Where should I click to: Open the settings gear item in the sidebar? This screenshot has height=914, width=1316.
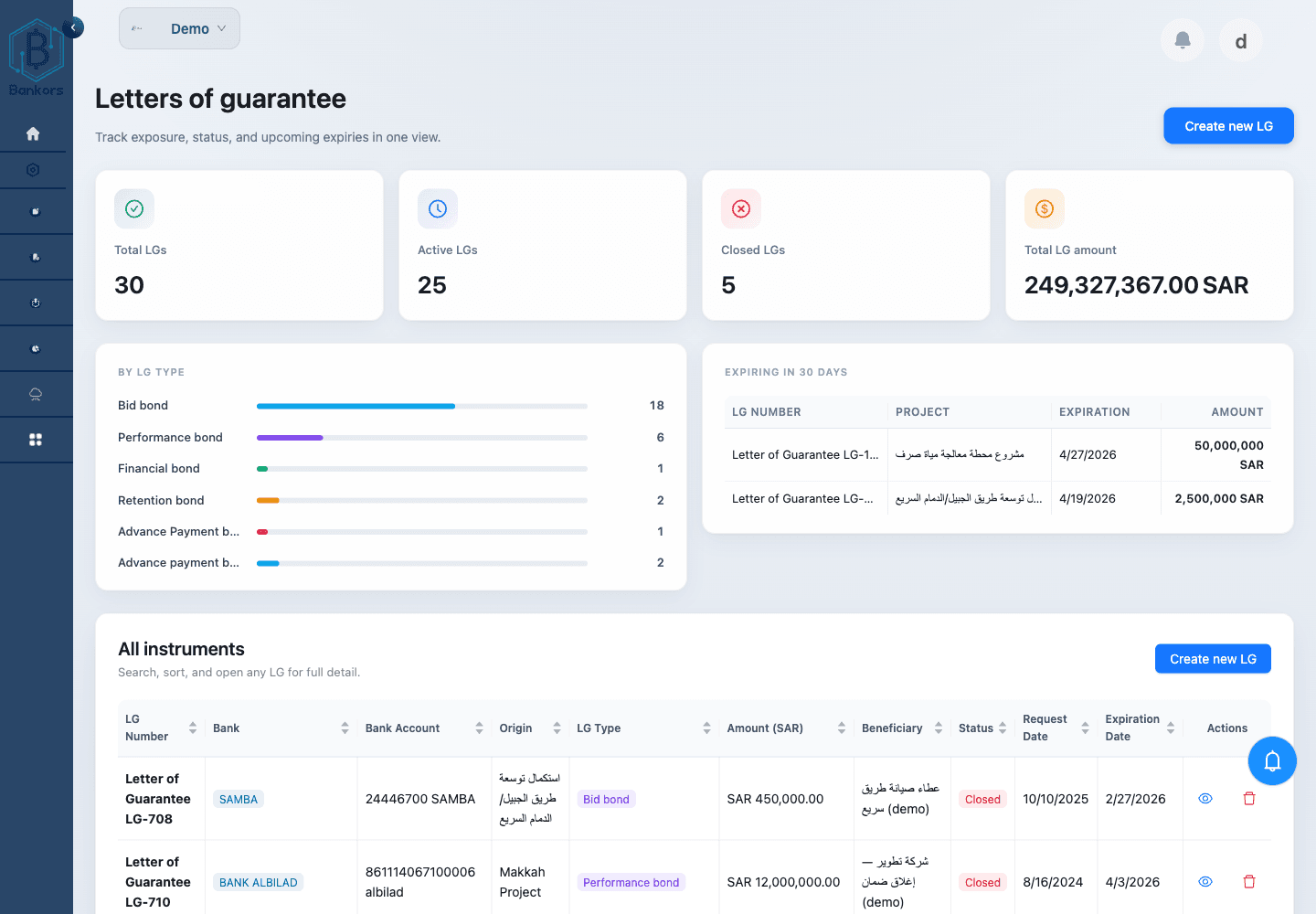coord(34,169)
